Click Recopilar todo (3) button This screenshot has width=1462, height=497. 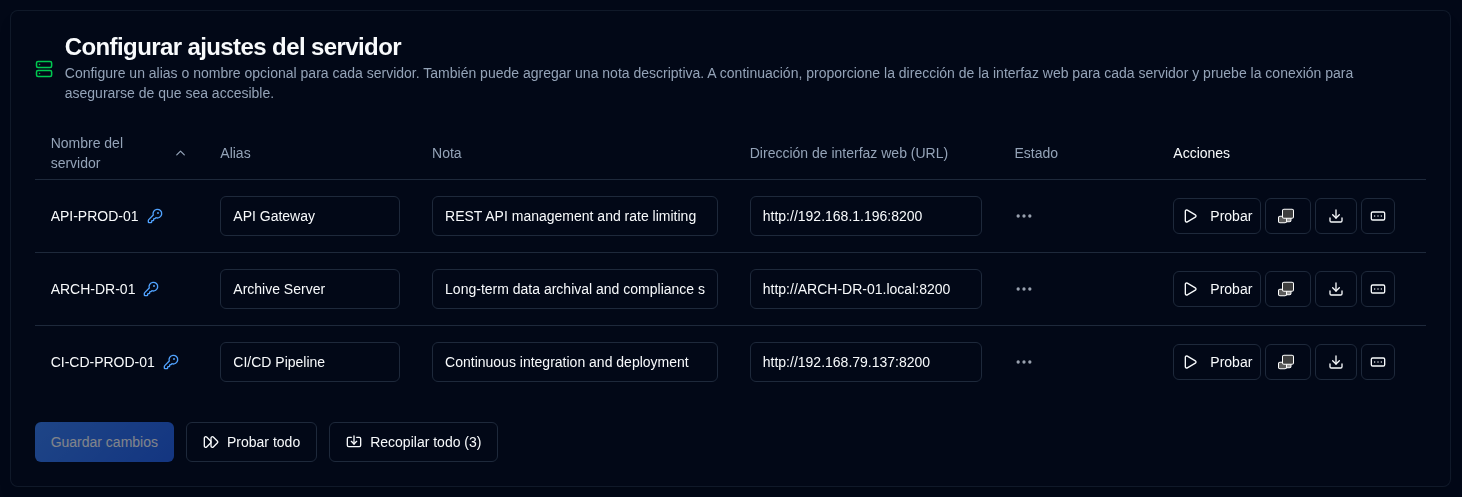click(x=413, y=442)
